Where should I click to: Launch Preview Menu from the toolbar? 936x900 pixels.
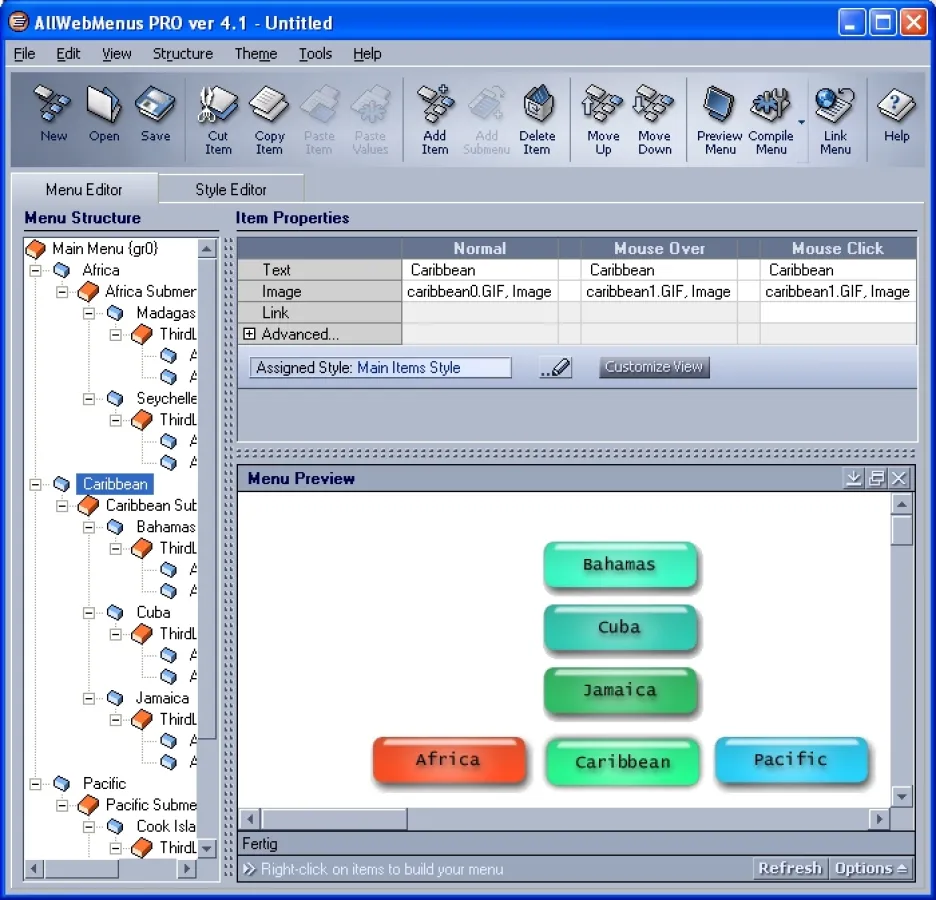pos(719,120)
